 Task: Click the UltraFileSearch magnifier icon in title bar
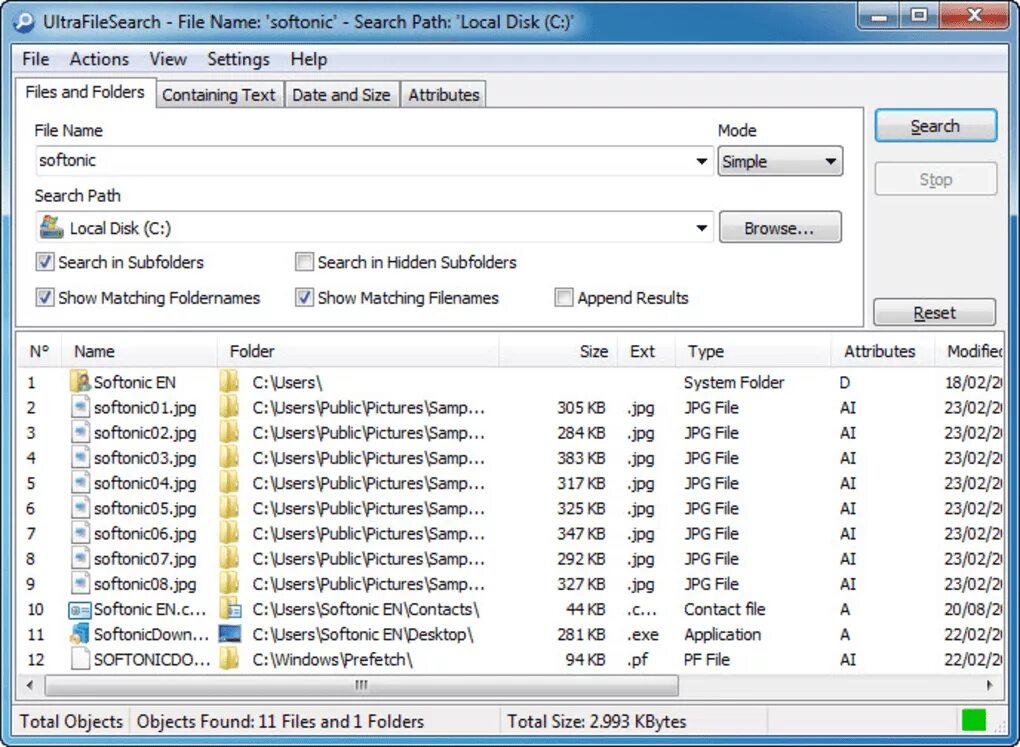(23, 21)
